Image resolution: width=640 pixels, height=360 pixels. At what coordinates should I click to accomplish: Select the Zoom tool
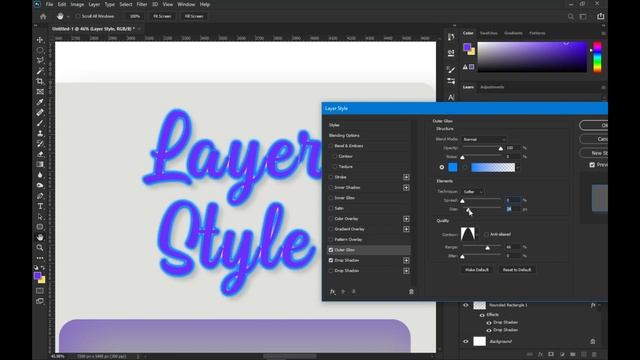(x=40, y=248)
